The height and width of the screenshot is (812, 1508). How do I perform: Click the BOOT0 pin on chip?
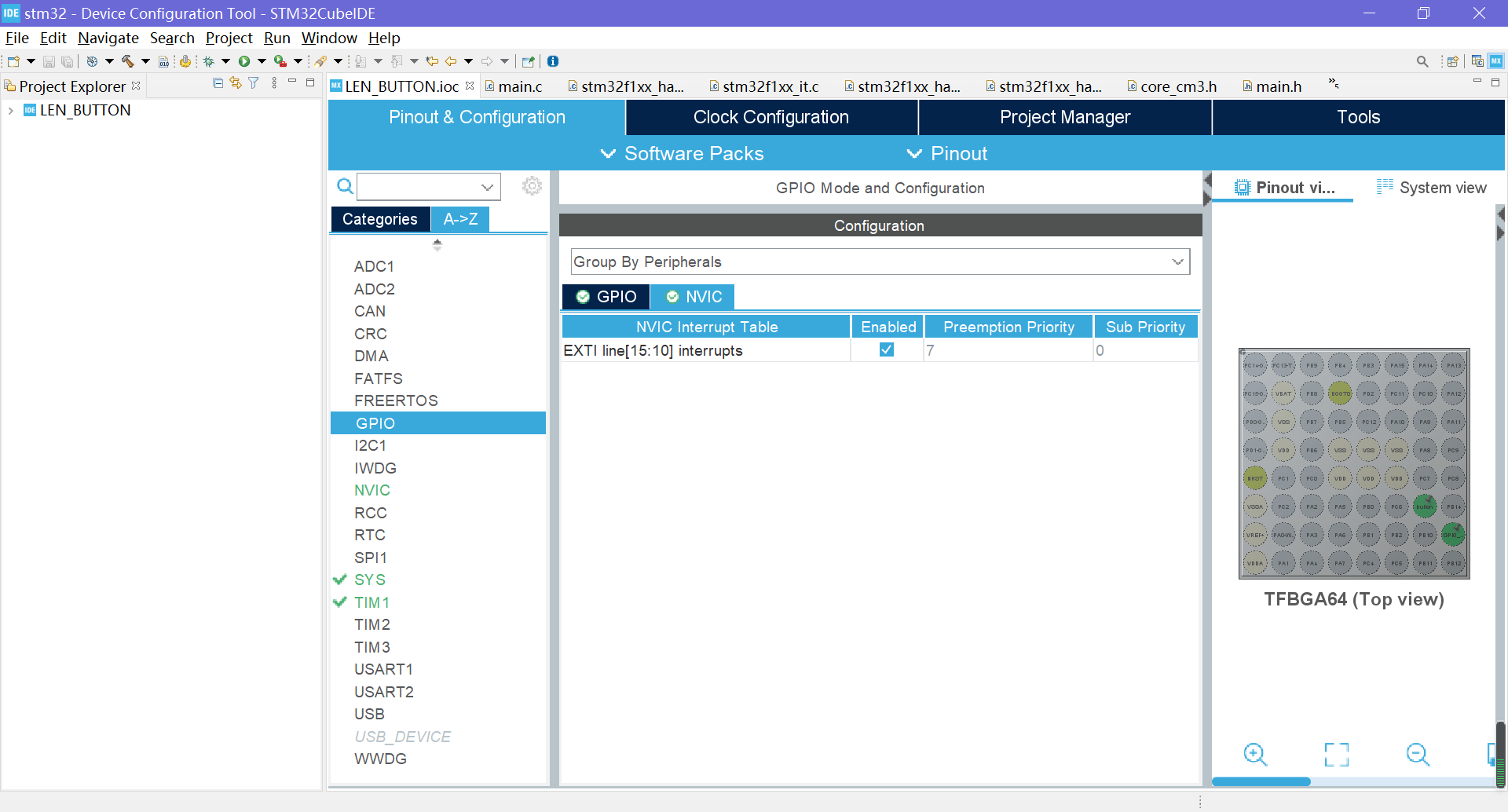click(x=1340, y=393)
